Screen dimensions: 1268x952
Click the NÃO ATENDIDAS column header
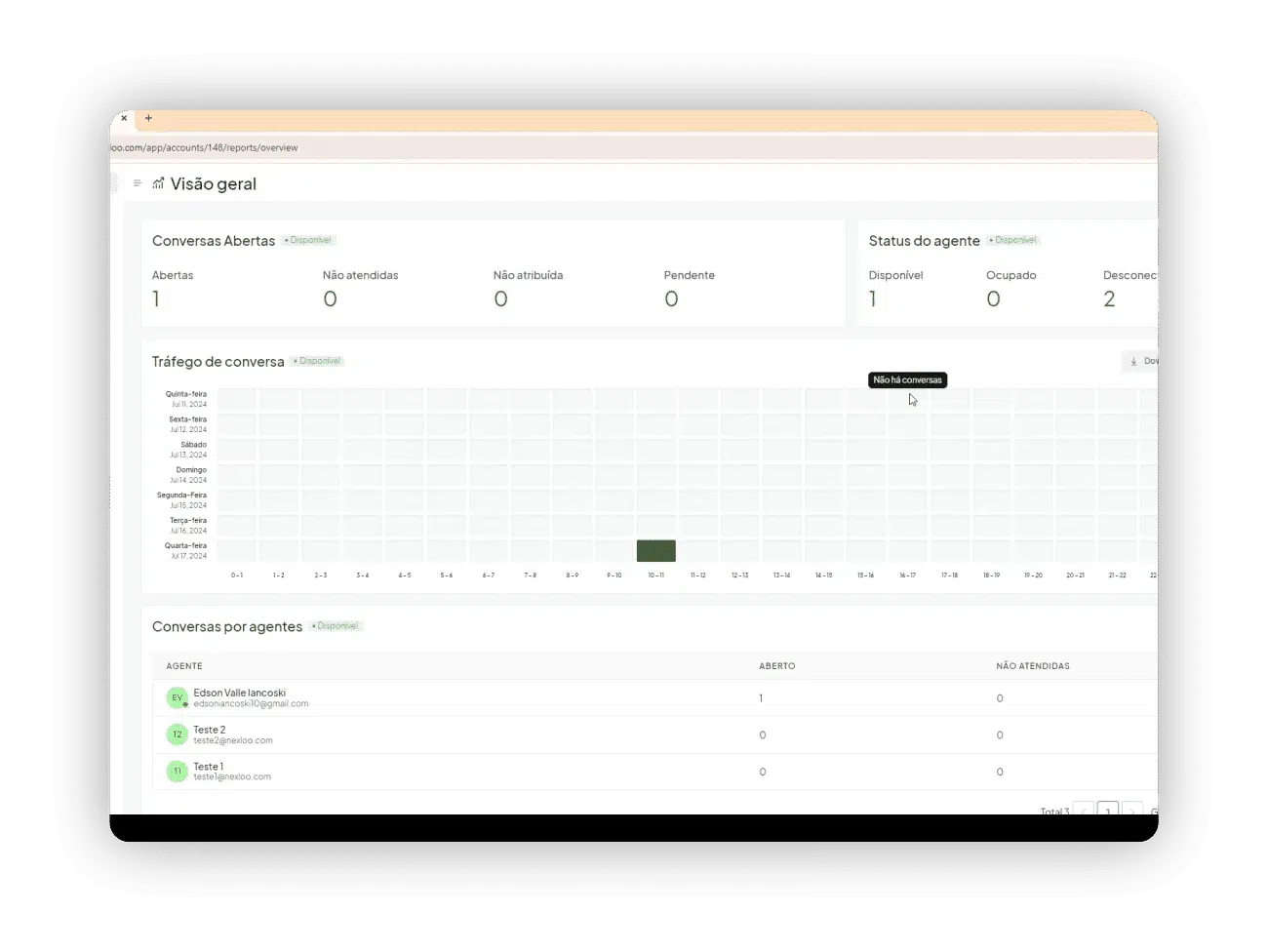click(1033, 666)
